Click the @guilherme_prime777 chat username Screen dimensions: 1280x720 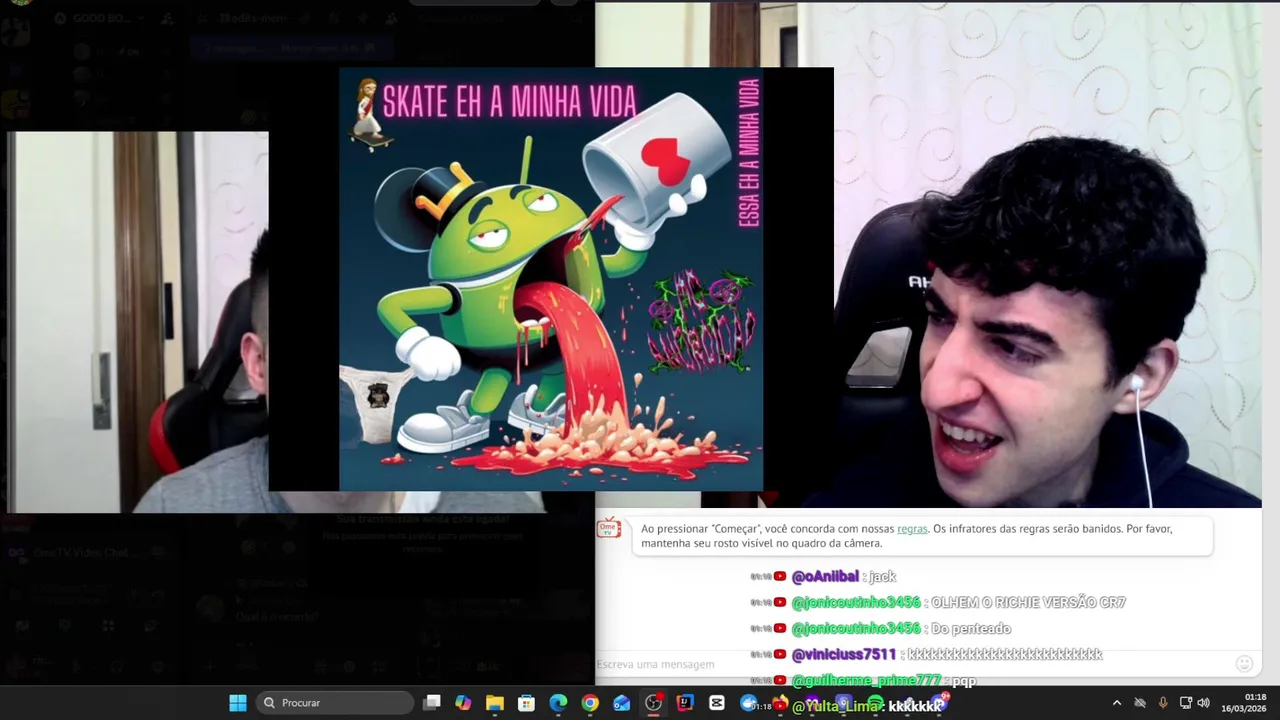click(866, 681)
